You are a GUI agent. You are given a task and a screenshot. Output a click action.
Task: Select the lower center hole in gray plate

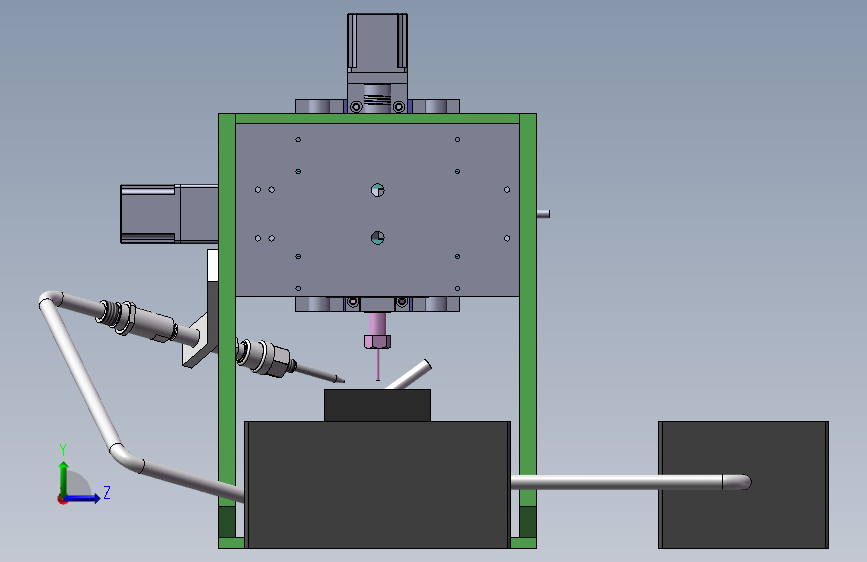tap(378, 238)
